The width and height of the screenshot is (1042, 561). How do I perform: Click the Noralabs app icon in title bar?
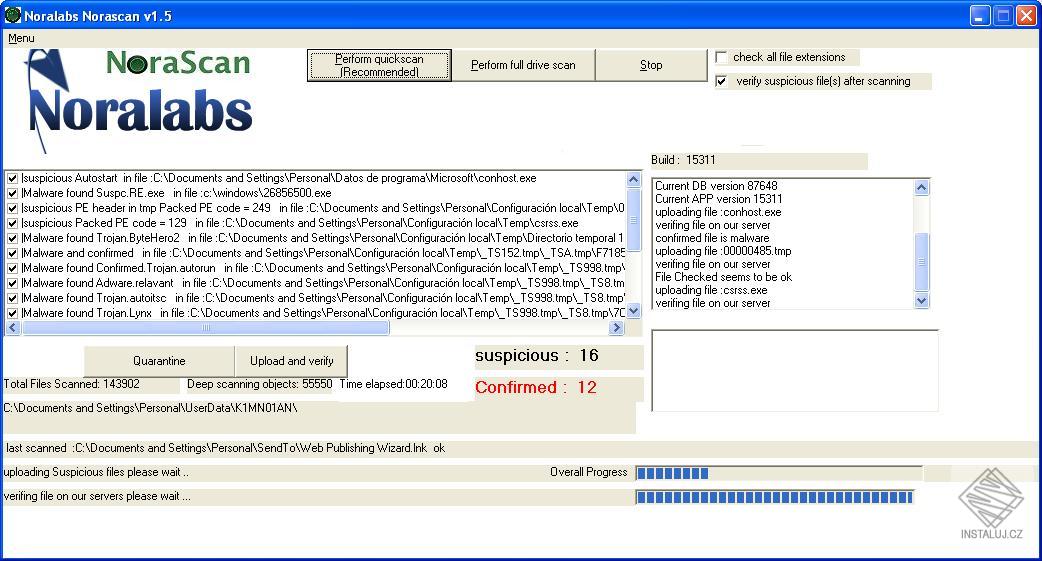[13, 15]
